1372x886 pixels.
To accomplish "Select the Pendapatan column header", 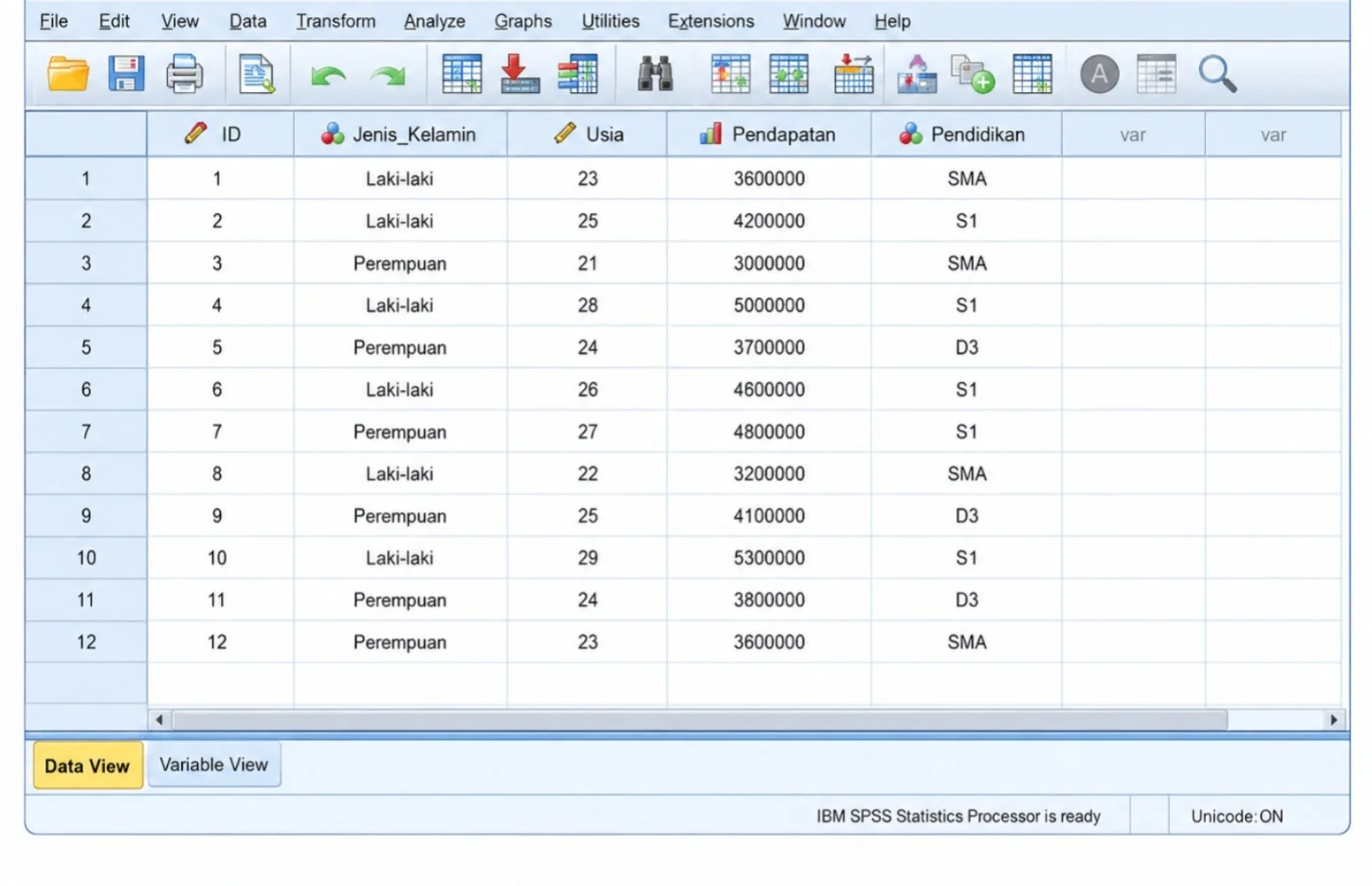I will (769, 135).
